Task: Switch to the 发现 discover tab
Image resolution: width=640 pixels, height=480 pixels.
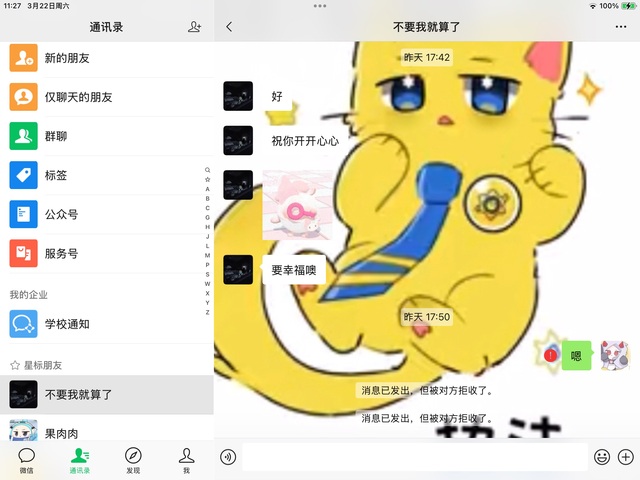Action: click(133, 461)
